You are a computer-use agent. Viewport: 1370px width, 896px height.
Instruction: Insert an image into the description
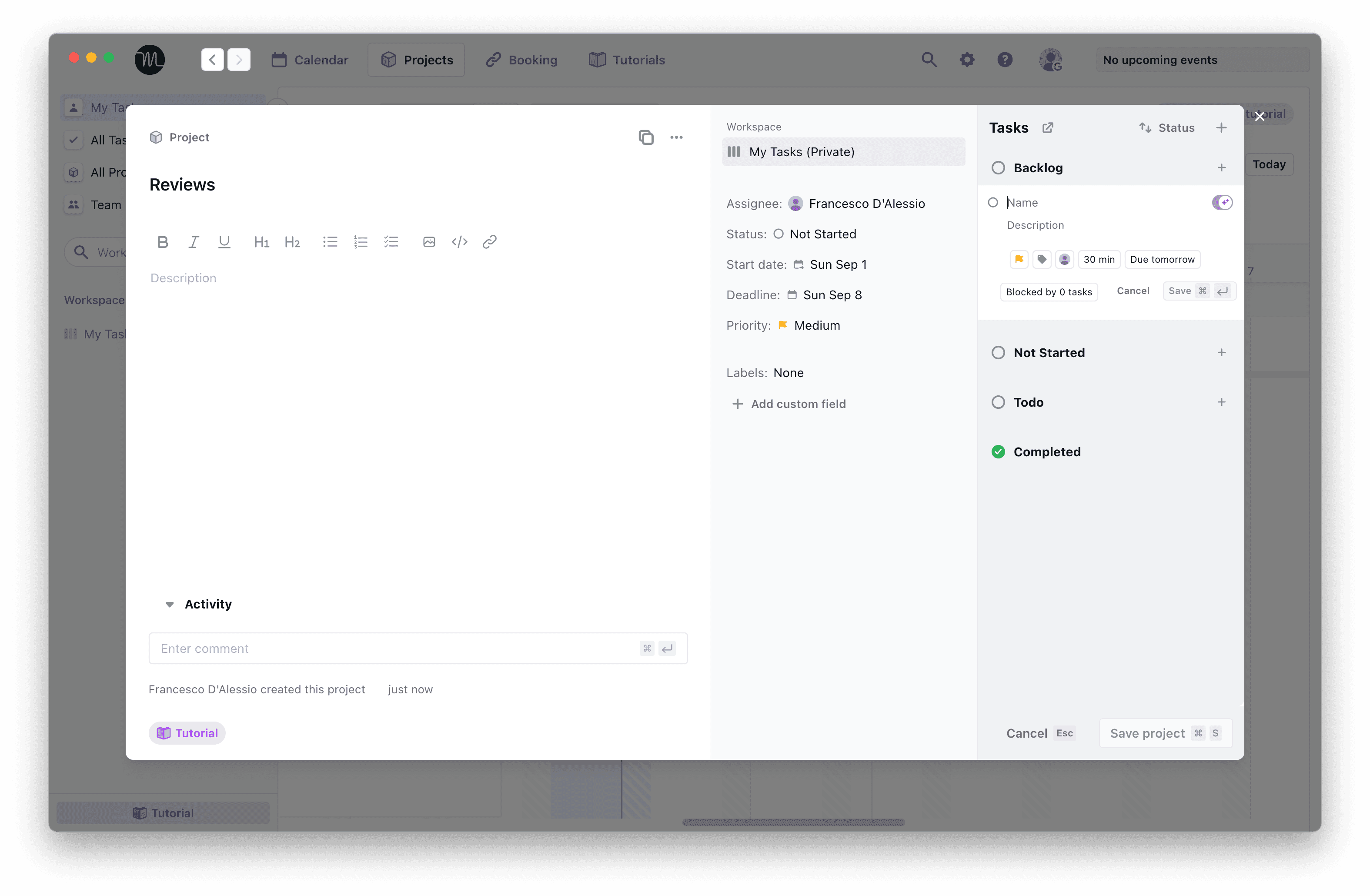[428, 241]
